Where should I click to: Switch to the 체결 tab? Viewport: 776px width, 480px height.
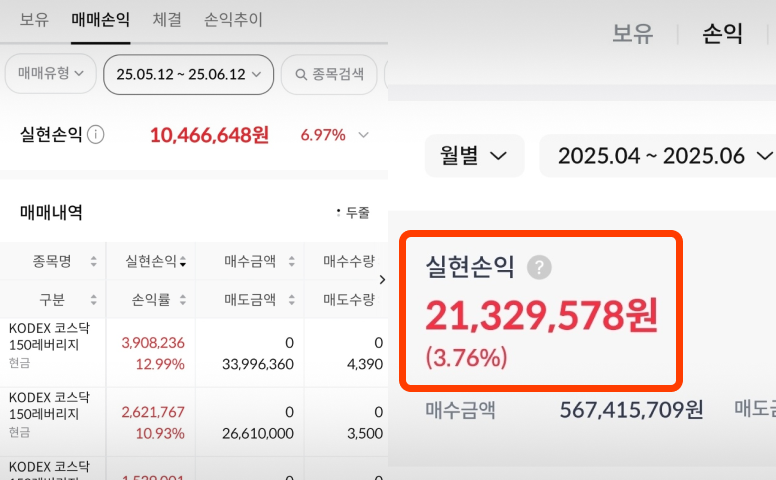[x=166, y=19]
